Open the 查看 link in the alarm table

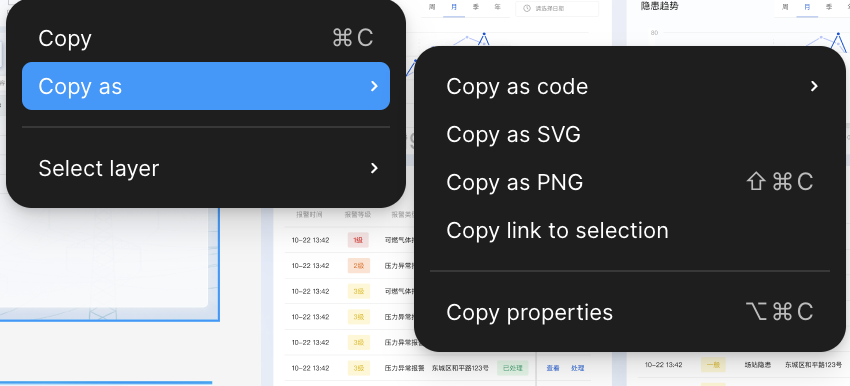[x=552, y=368]
